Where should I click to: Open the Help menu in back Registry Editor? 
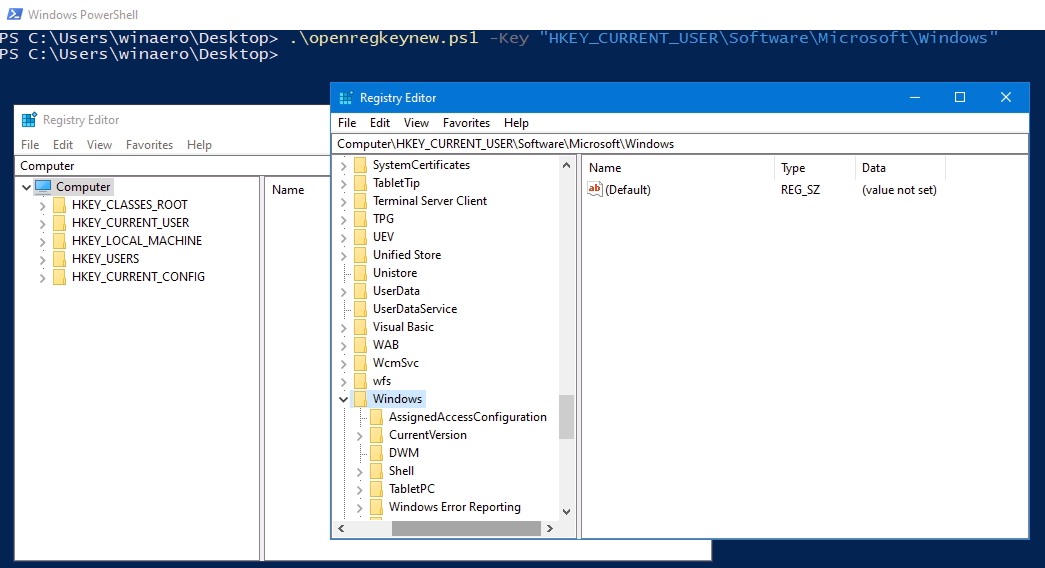[x=199, y=145]
